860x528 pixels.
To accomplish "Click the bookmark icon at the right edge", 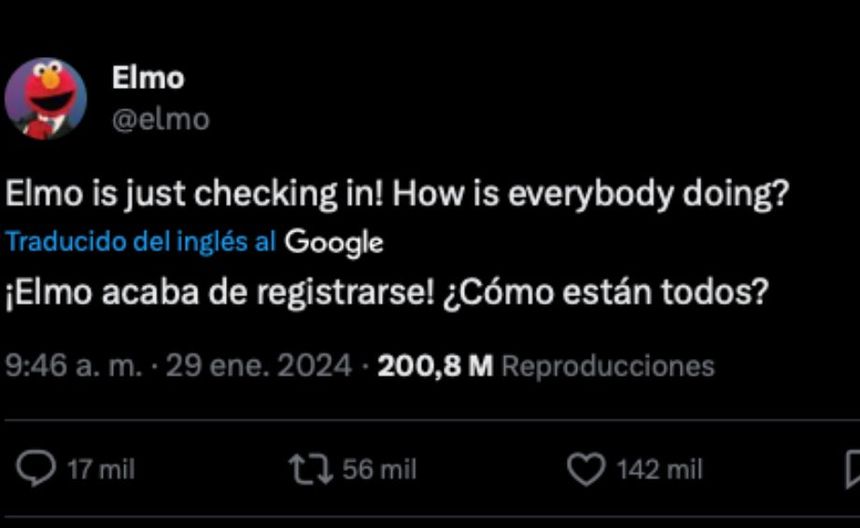I will 852,469.
